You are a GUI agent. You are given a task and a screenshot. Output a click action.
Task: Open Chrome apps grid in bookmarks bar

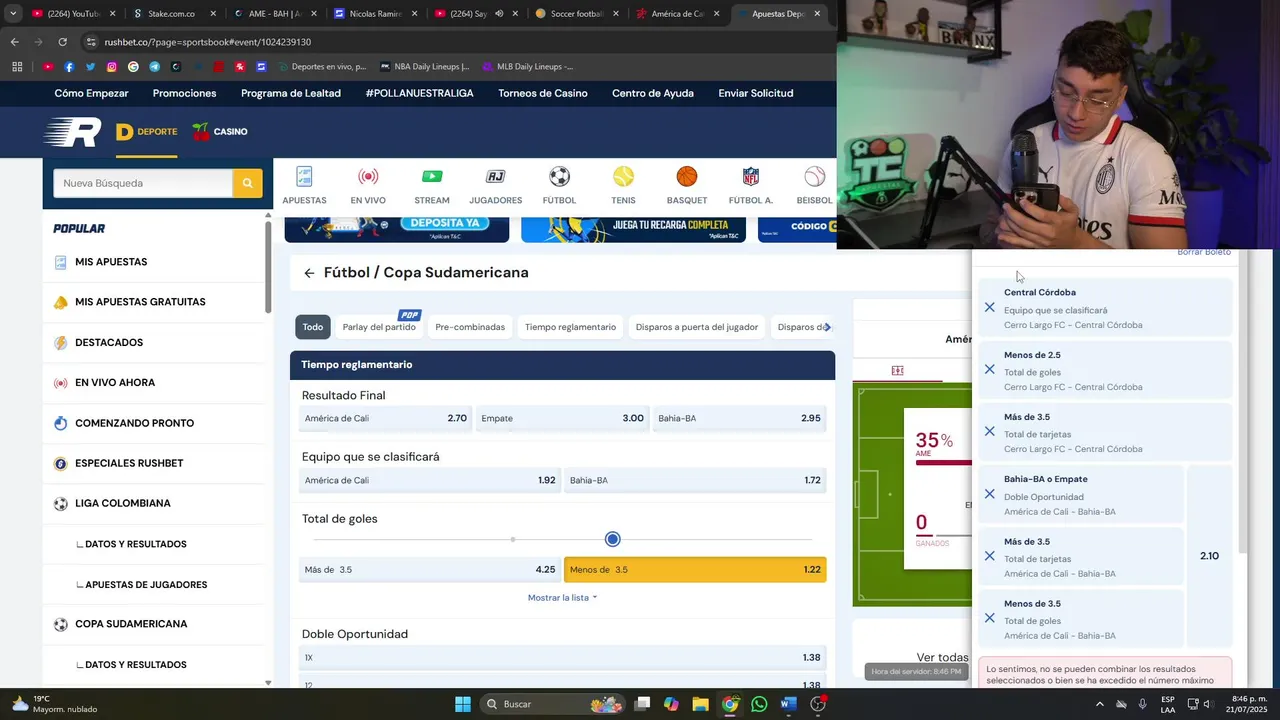point(17,67)
